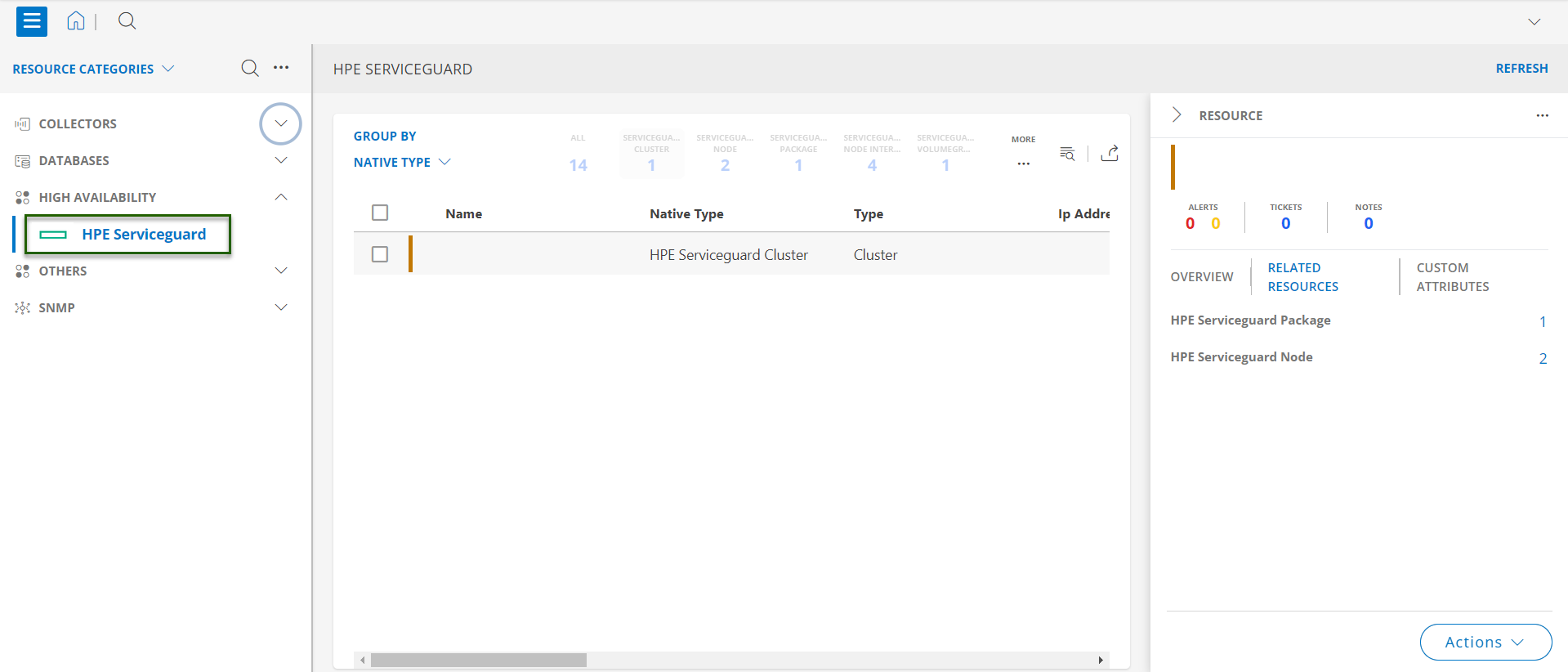Expand the top-right header chevron

point(1534,22)
